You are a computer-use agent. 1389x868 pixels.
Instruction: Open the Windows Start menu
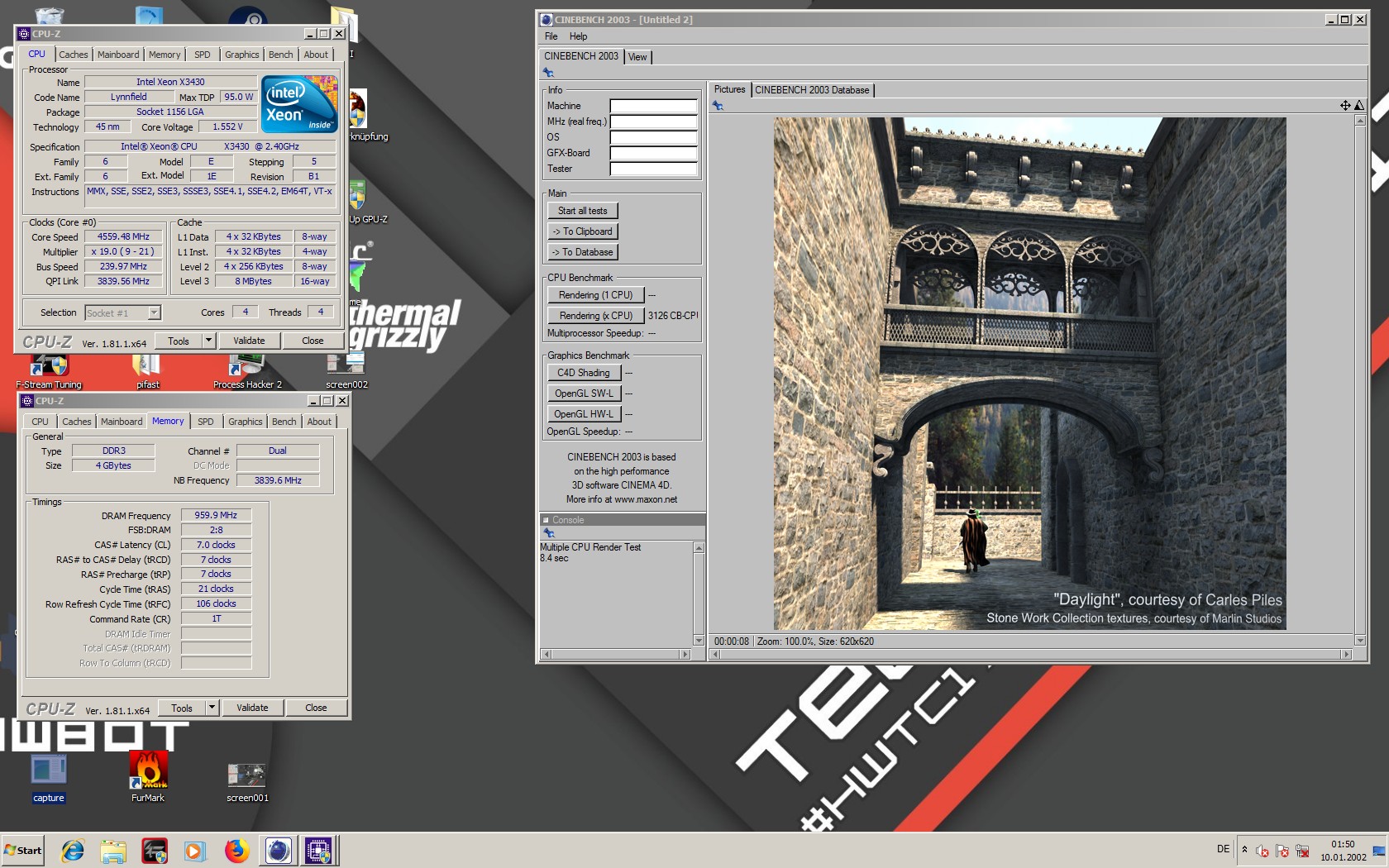pos(23,850)
